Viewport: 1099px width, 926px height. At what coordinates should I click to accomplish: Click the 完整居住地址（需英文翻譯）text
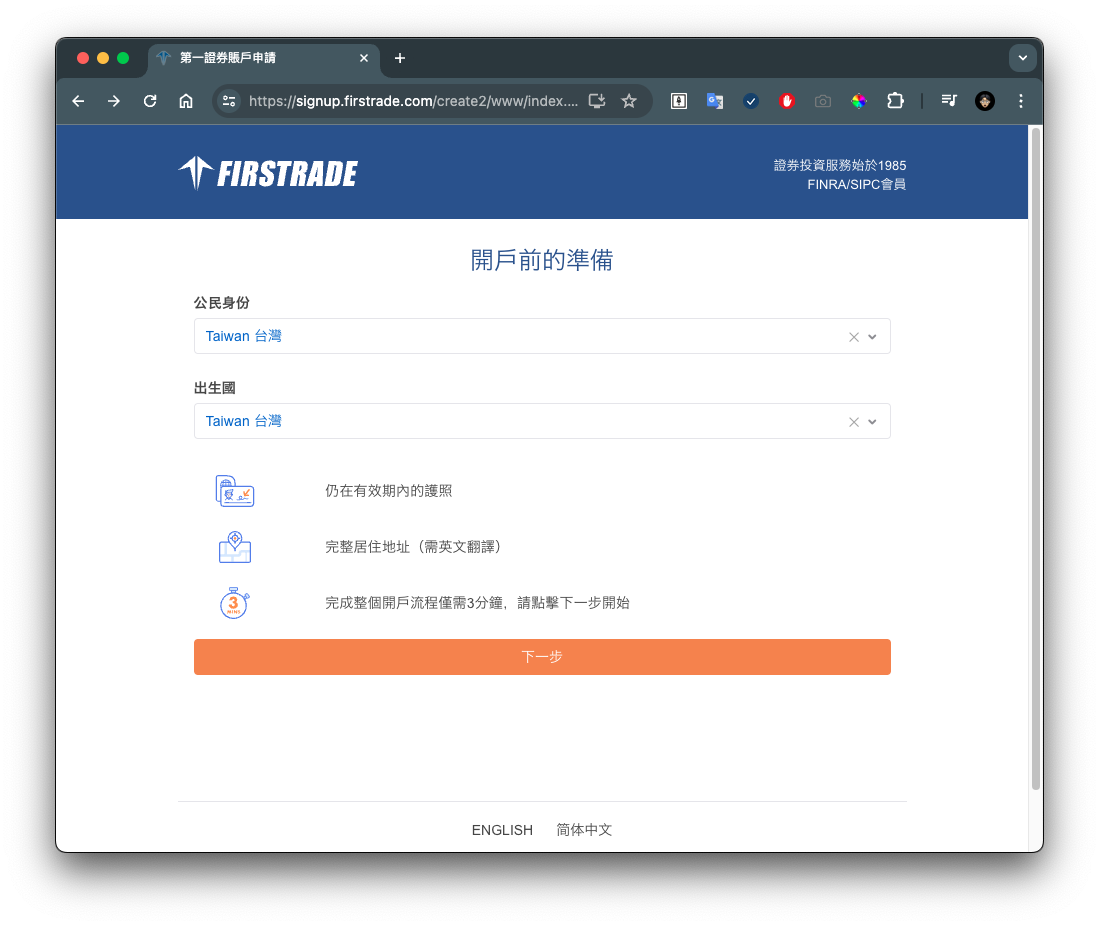[x=416, y=547]
